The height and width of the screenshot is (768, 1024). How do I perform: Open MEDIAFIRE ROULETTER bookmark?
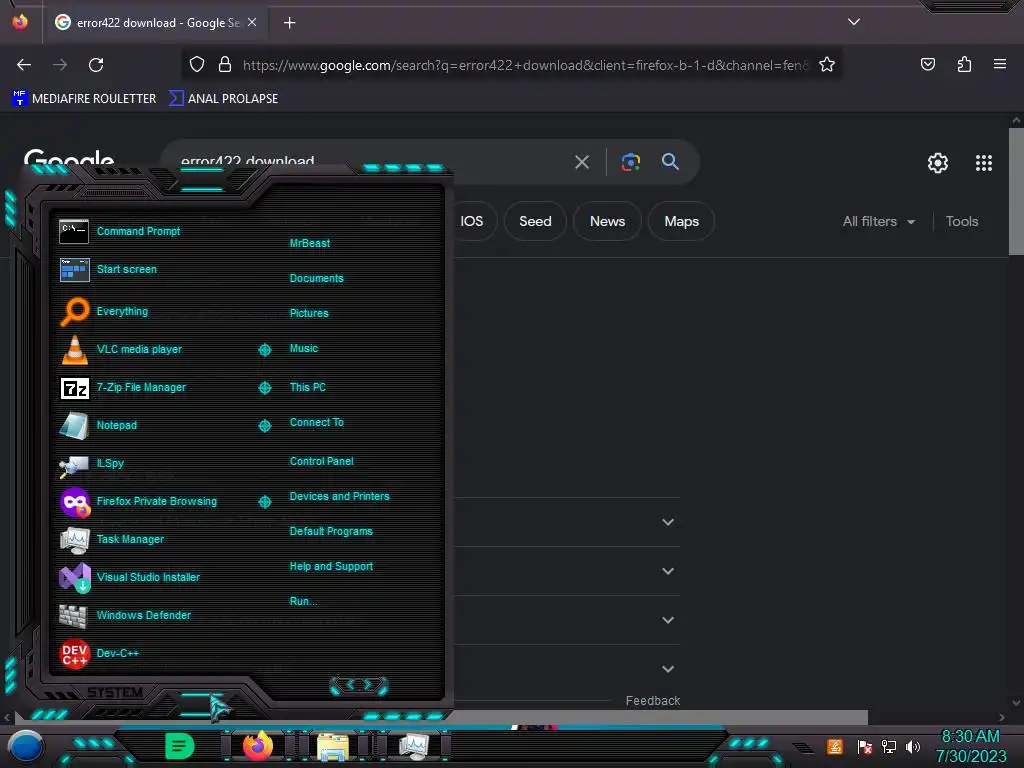[x=84, y=99]
